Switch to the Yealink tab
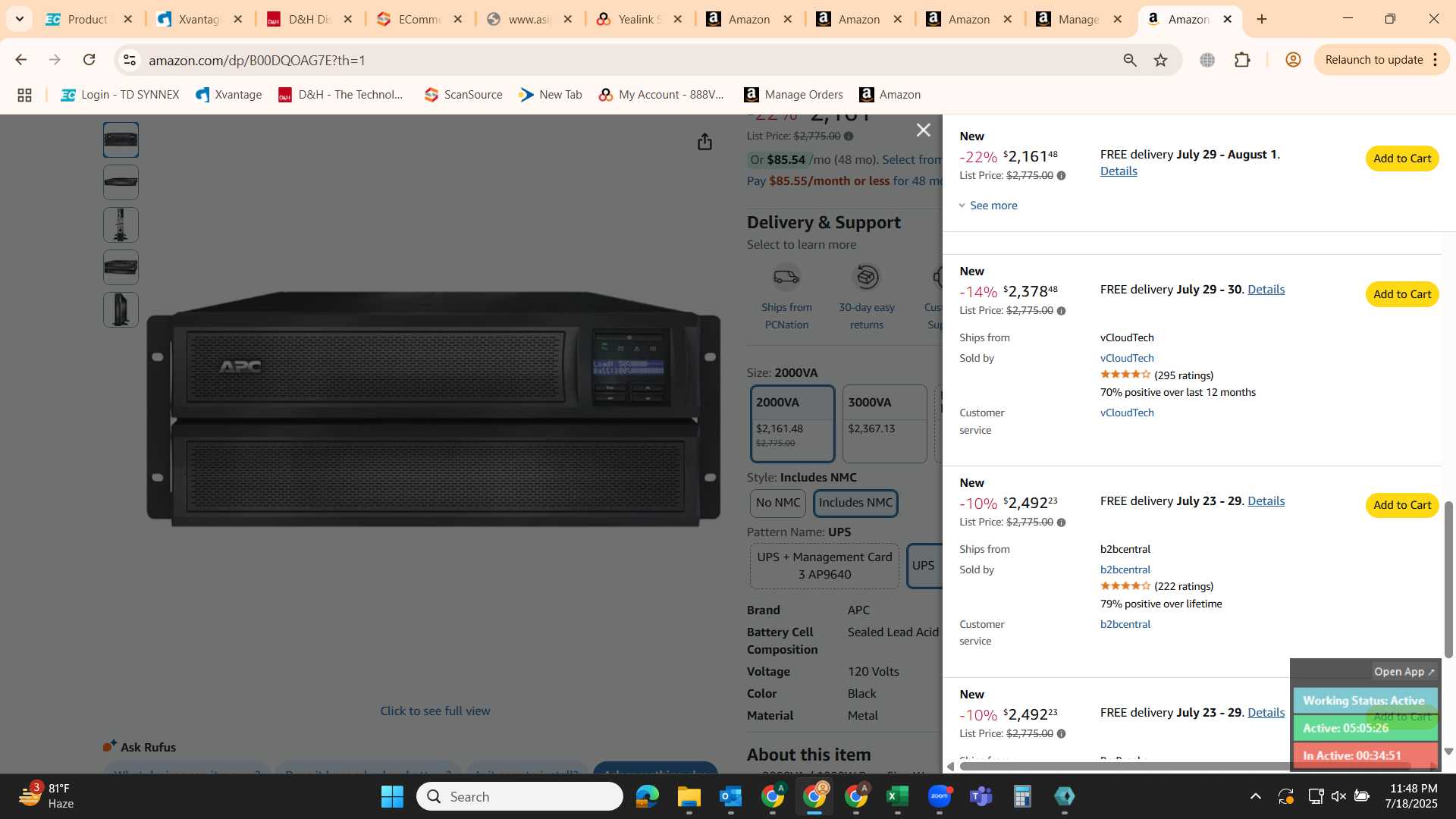This screenshot has height=819, width=1456. (639, 19)
